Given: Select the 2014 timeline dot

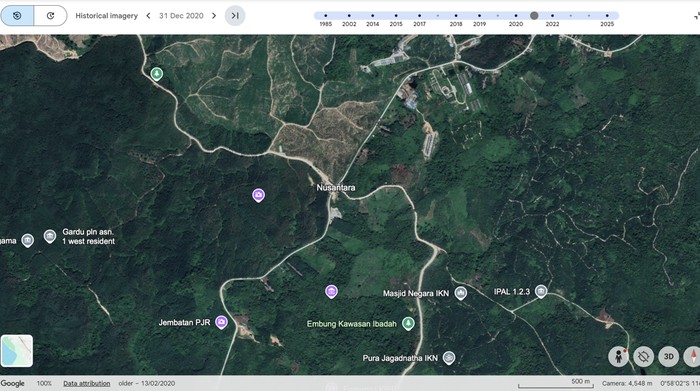Looking at the screenshot, I should [x=372, y=16].
